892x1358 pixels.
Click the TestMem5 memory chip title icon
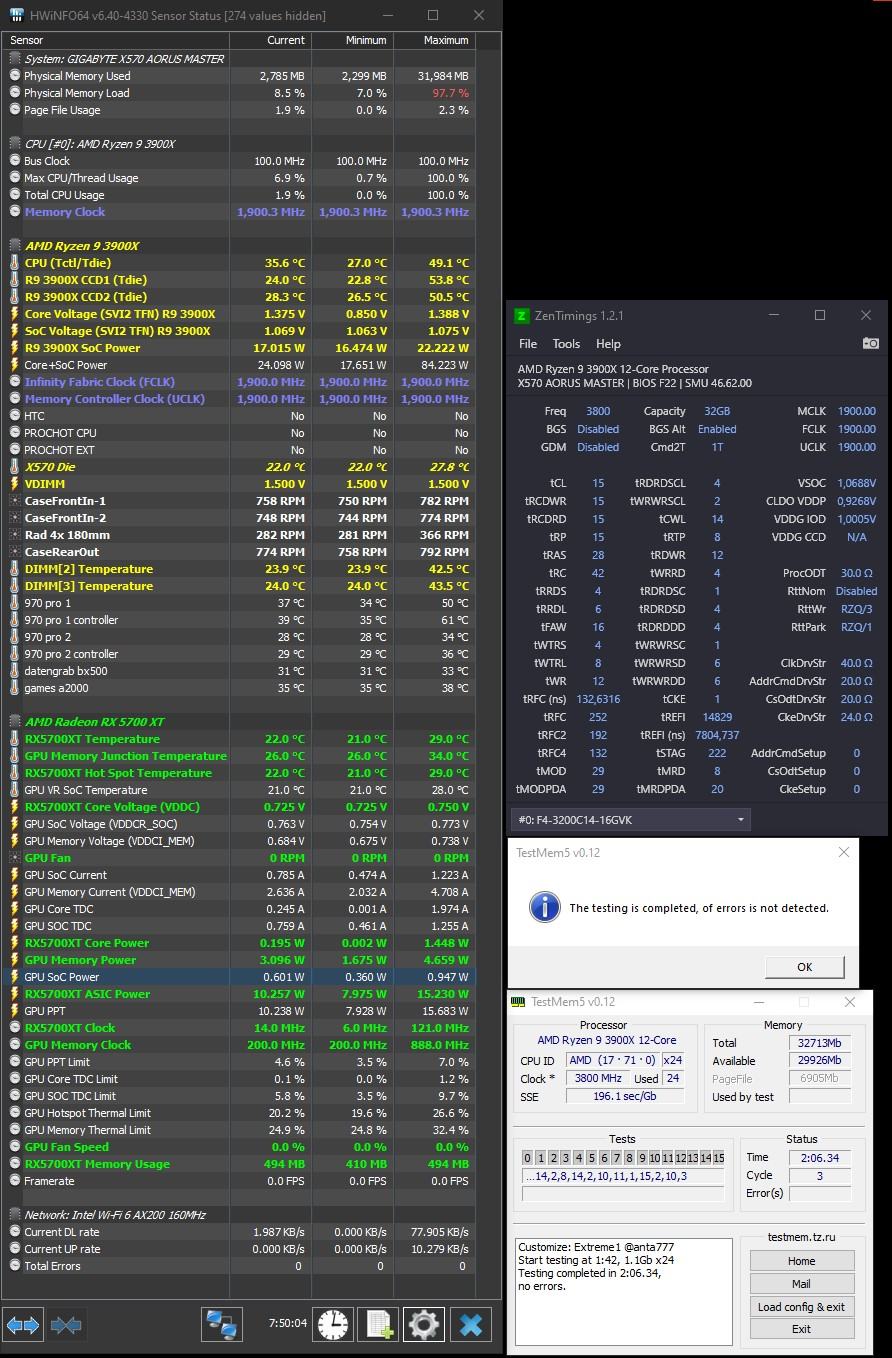(x=518, y=1002)
